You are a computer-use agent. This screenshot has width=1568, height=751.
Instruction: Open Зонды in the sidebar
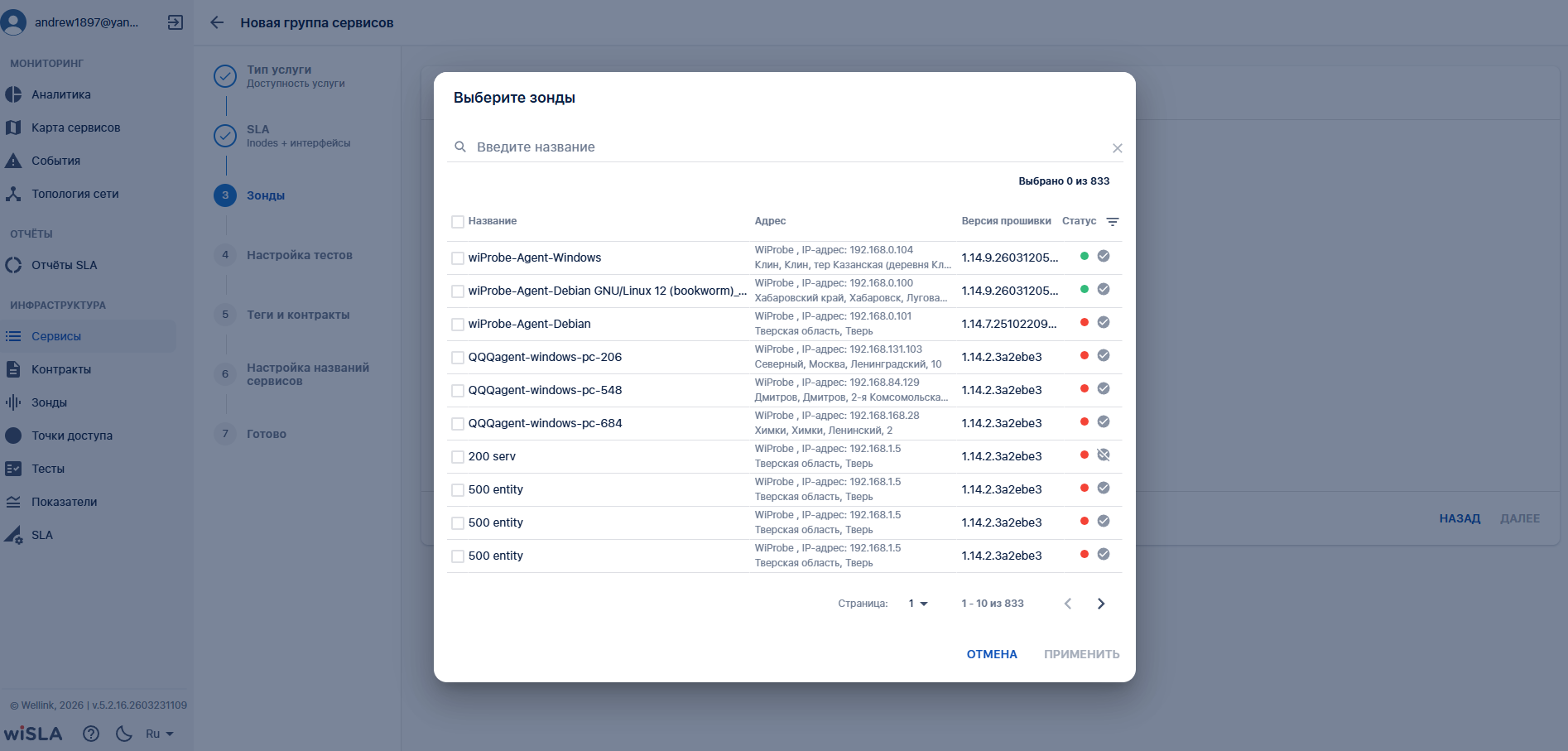click(x=49, y=402)
